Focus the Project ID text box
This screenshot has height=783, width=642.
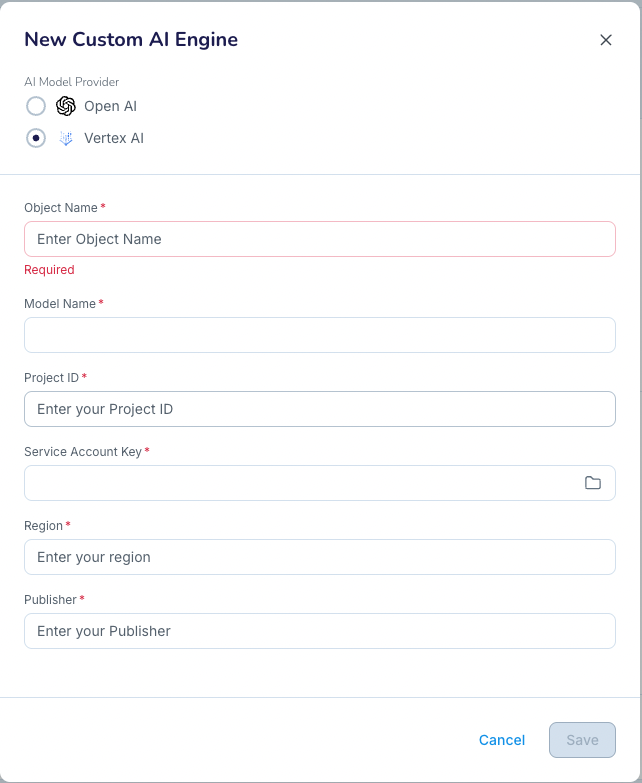[x=319, y=409]
